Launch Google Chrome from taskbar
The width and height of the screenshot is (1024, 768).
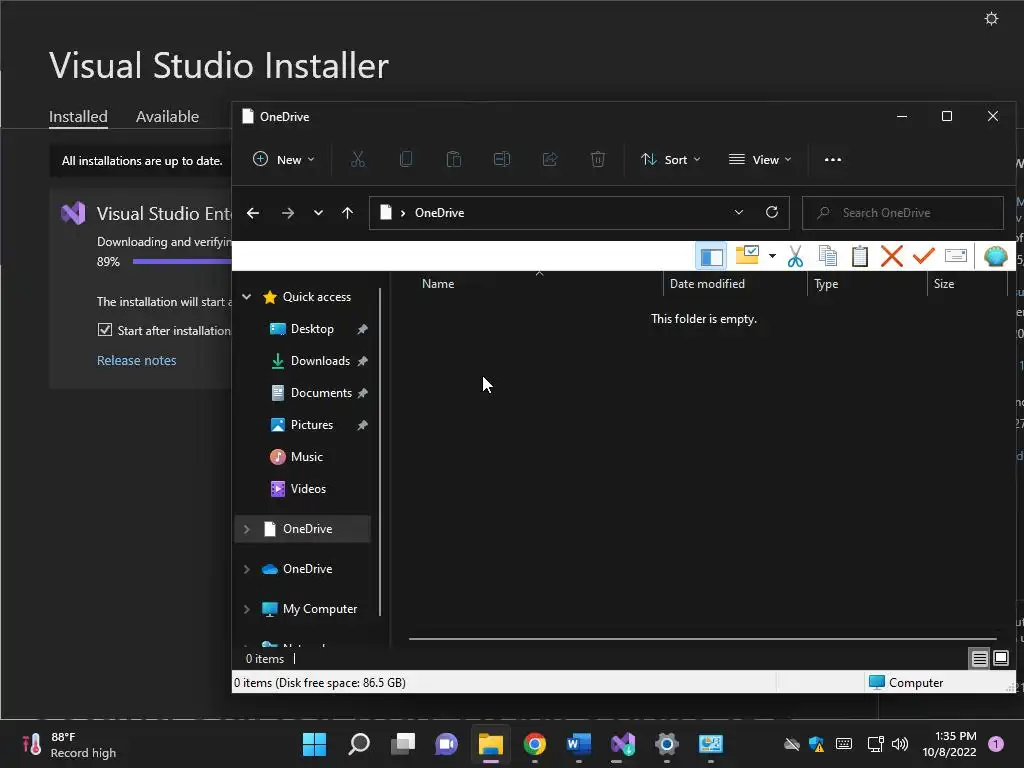(x=535, y=744)
